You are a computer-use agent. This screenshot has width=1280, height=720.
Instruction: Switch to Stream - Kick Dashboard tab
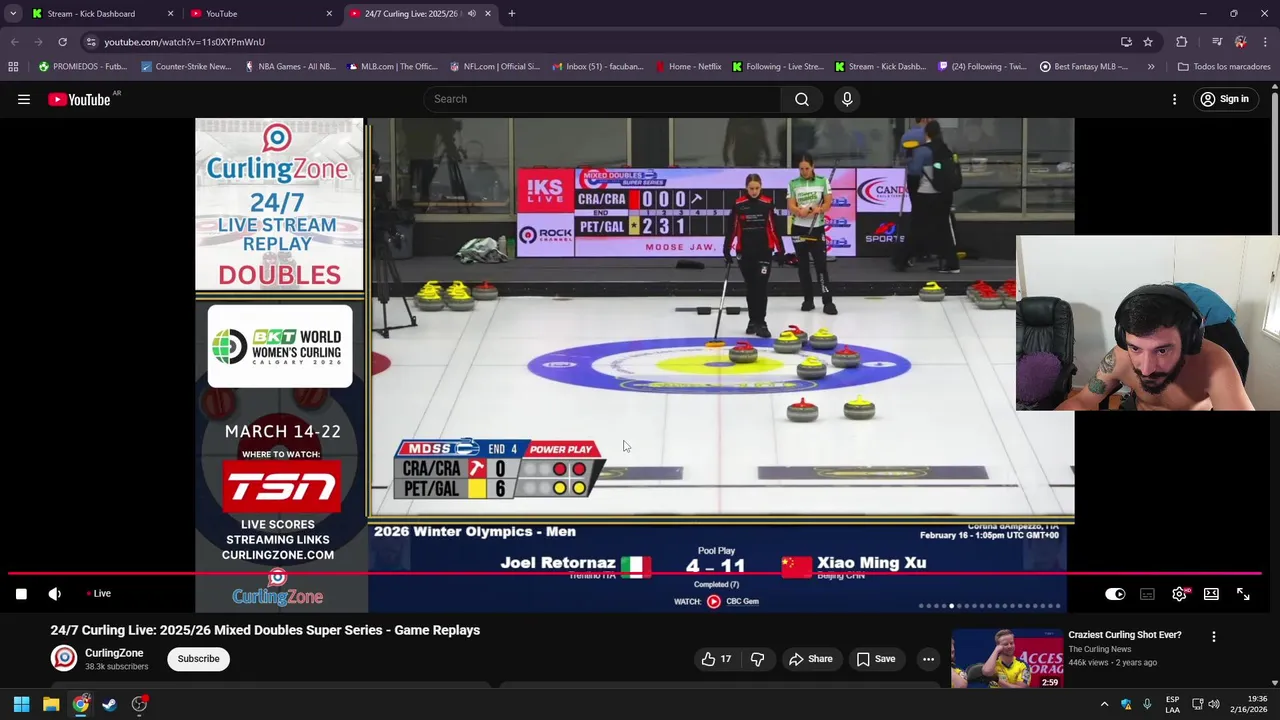[x=100, y=14]
